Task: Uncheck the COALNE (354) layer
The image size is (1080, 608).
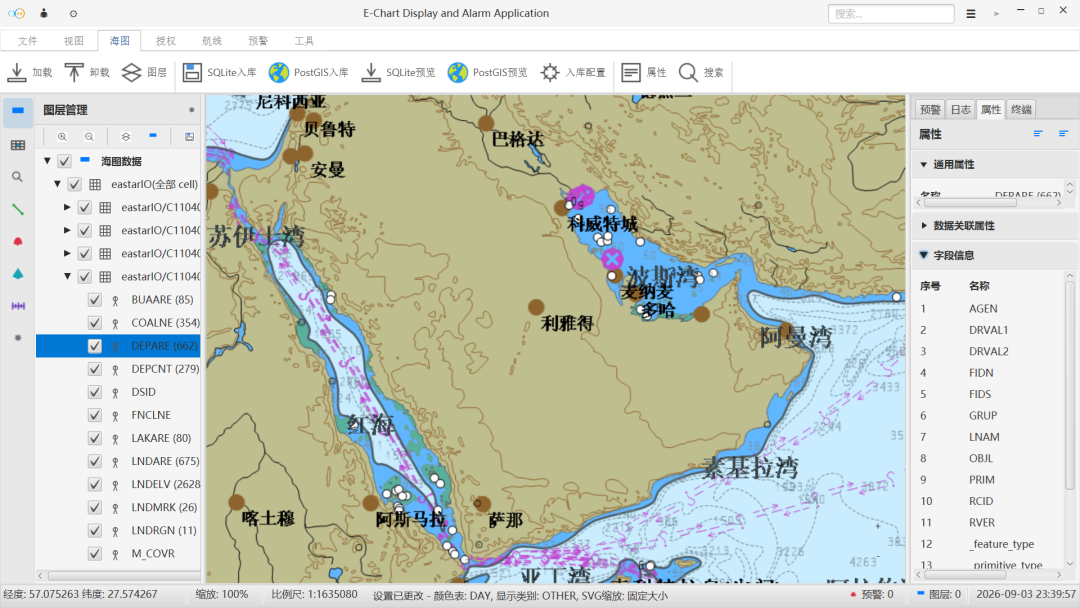Action: point(94,323)
